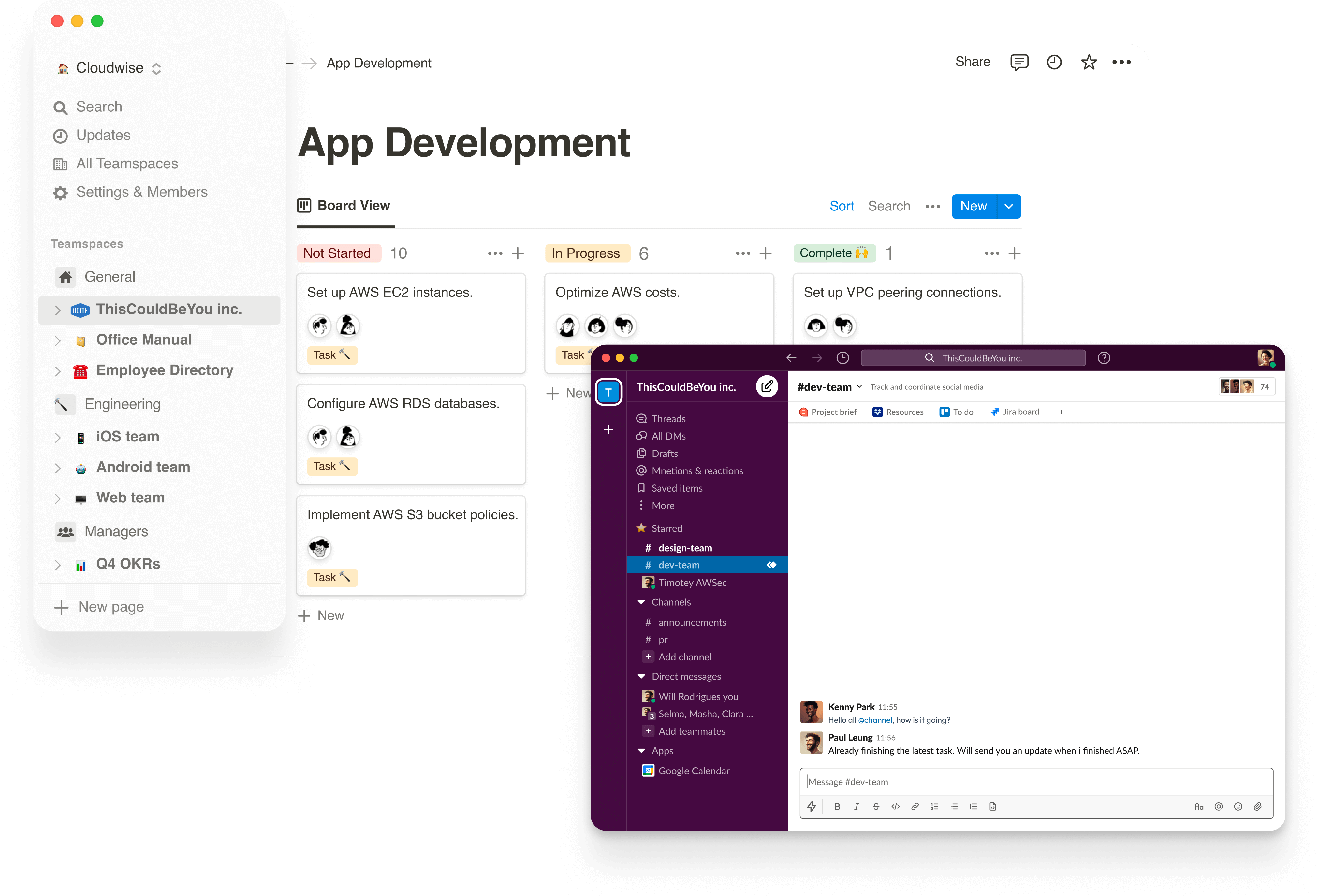Expand Employee Directory page tree

pyautogui.click(x=57, y=371)
